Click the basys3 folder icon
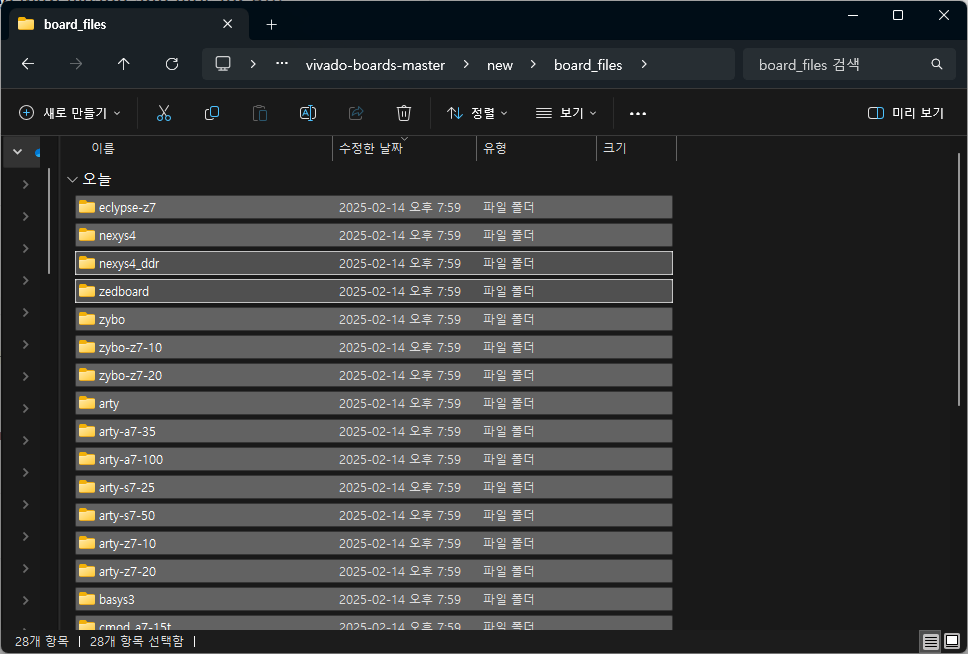Screen dimensions: 968x654 87,599
